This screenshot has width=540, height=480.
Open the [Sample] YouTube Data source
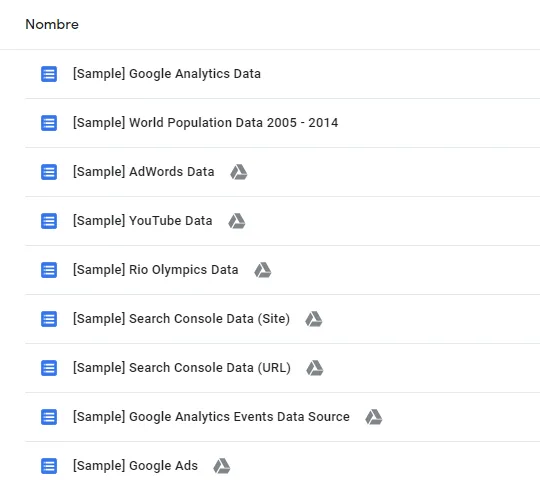[x=143, y=221]
